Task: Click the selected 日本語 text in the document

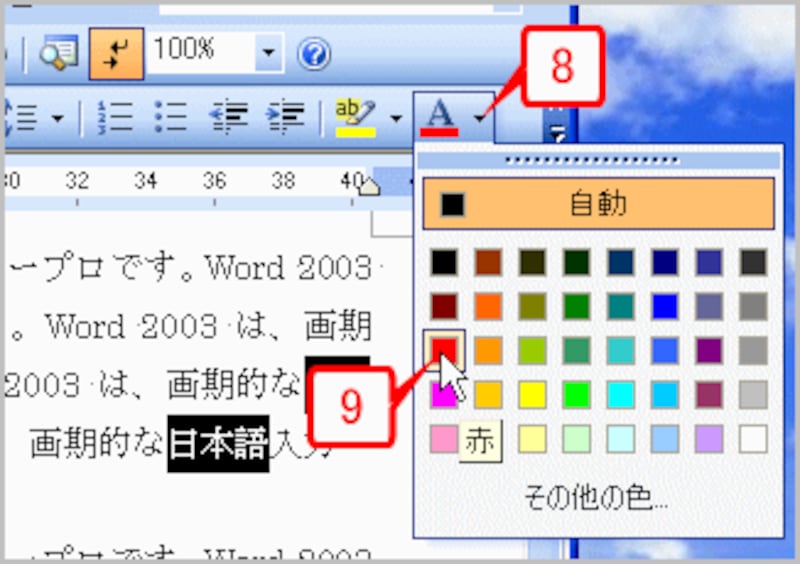Action: pos(218,443)
